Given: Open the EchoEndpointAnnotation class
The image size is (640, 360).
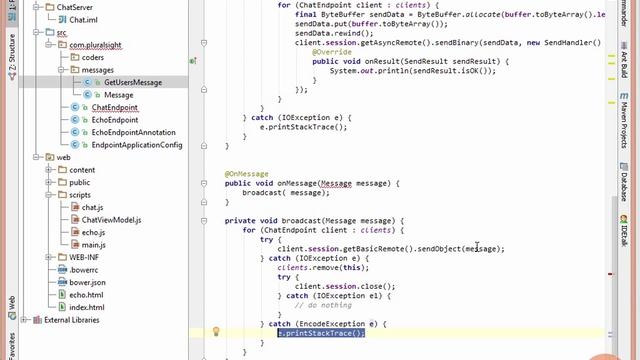Looking at the screenshot, I should click(x=133, y=132).
